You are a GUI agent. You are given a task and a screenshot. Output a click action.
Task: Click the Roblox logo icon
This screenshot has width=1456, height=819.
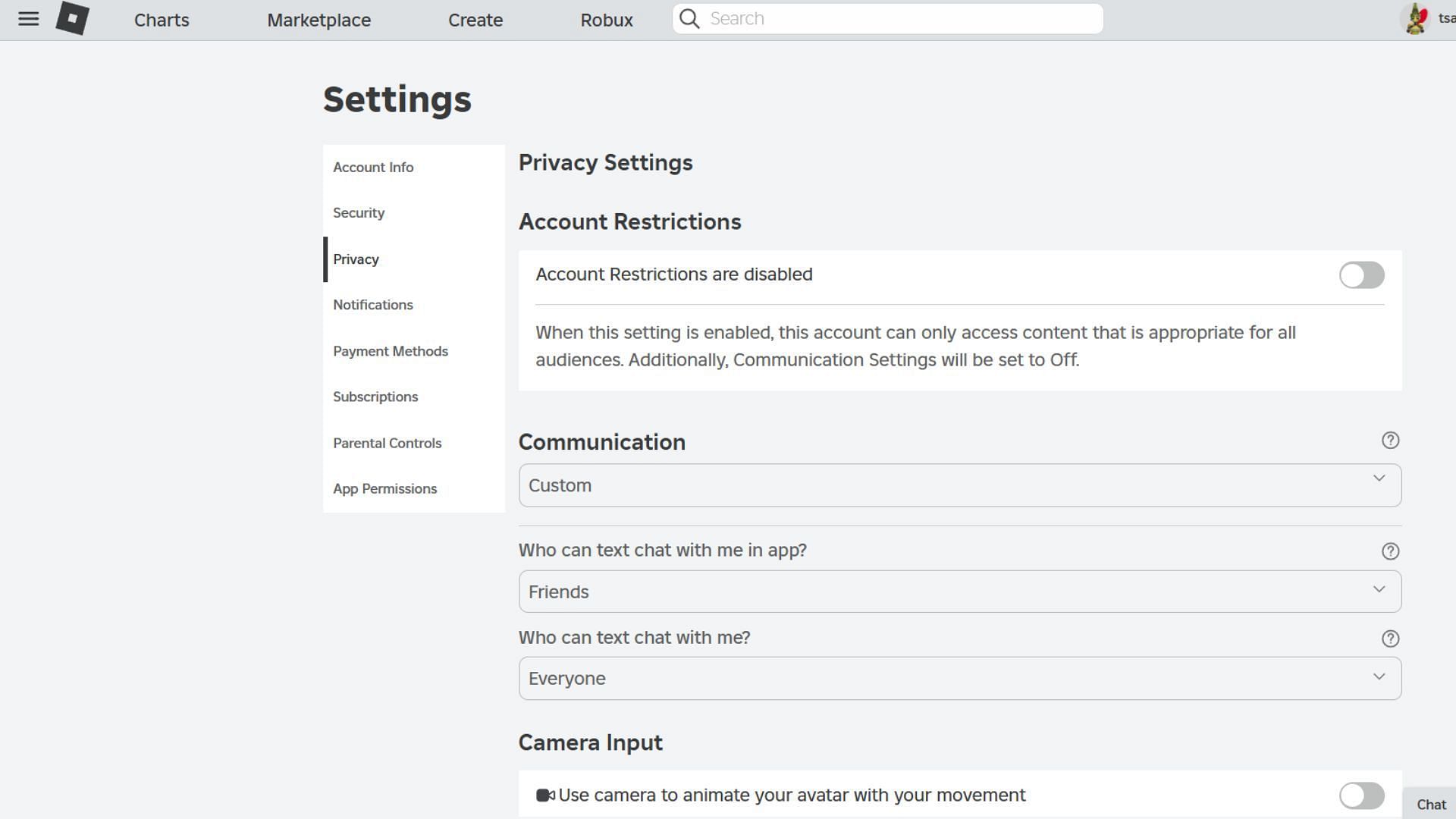tap(71, 18)
